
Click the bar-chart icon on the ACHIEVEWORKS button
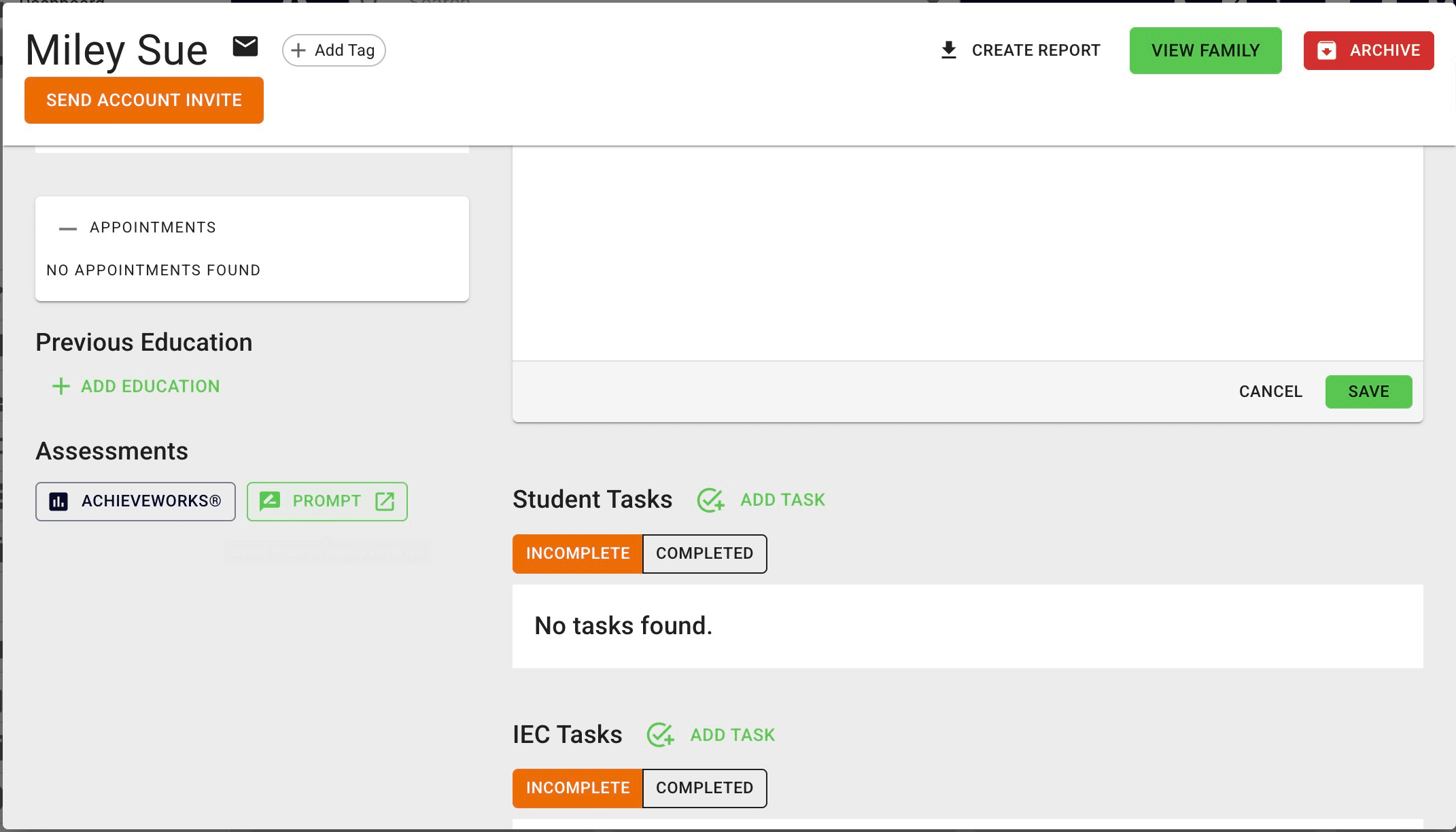coord(58,501)
